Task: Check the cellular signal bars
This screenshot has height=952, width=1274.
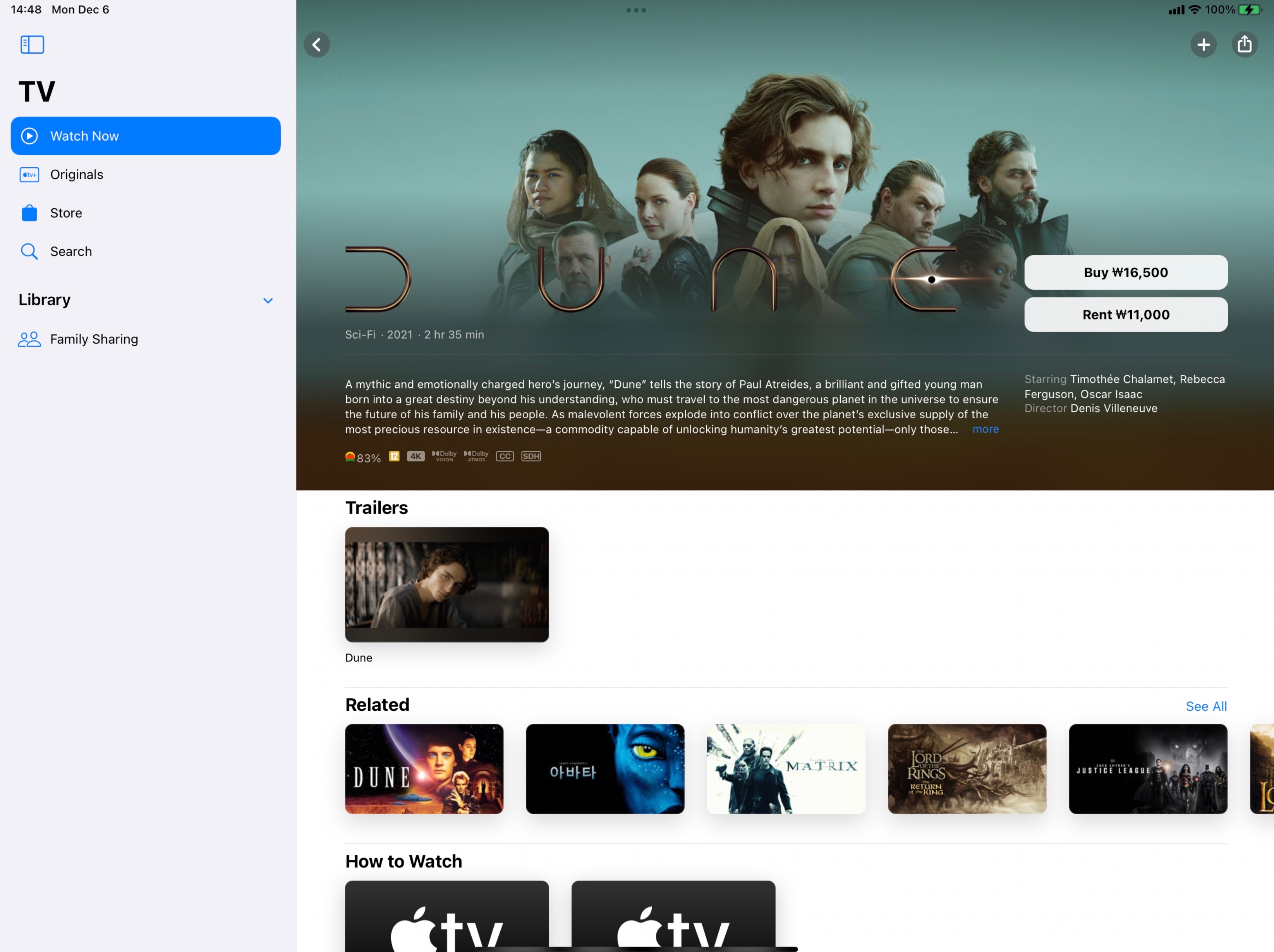Action: point(1176,10)
